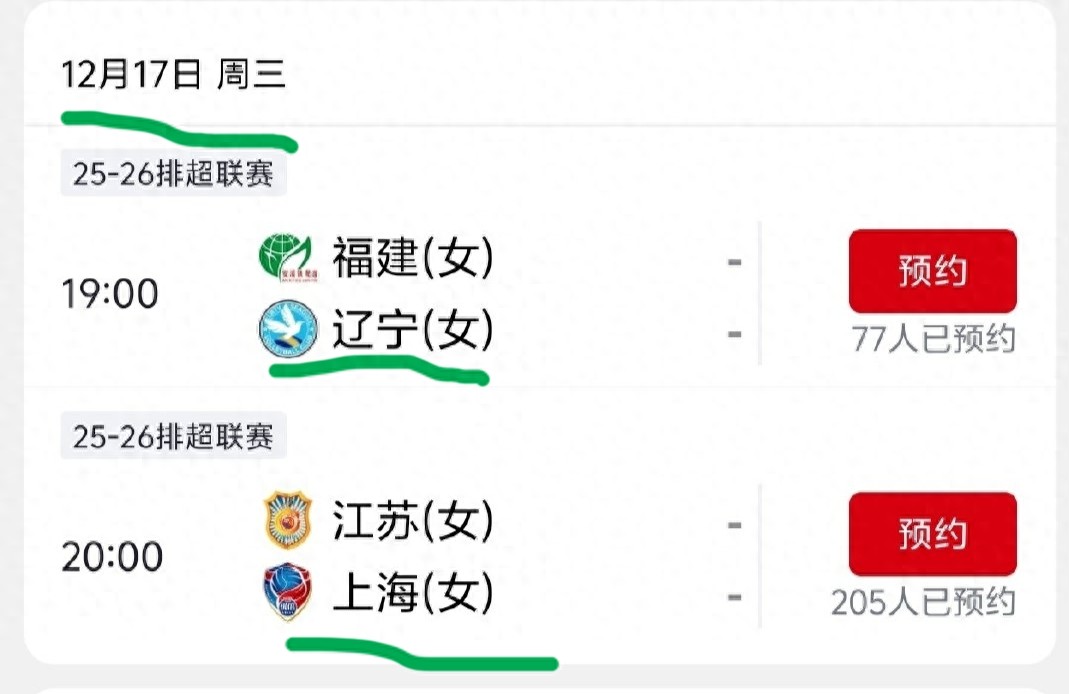Image resolution: width=1069 pixels, height=694 pixels.
Task: Select the 20:00 match time
Action: point(112,557)
